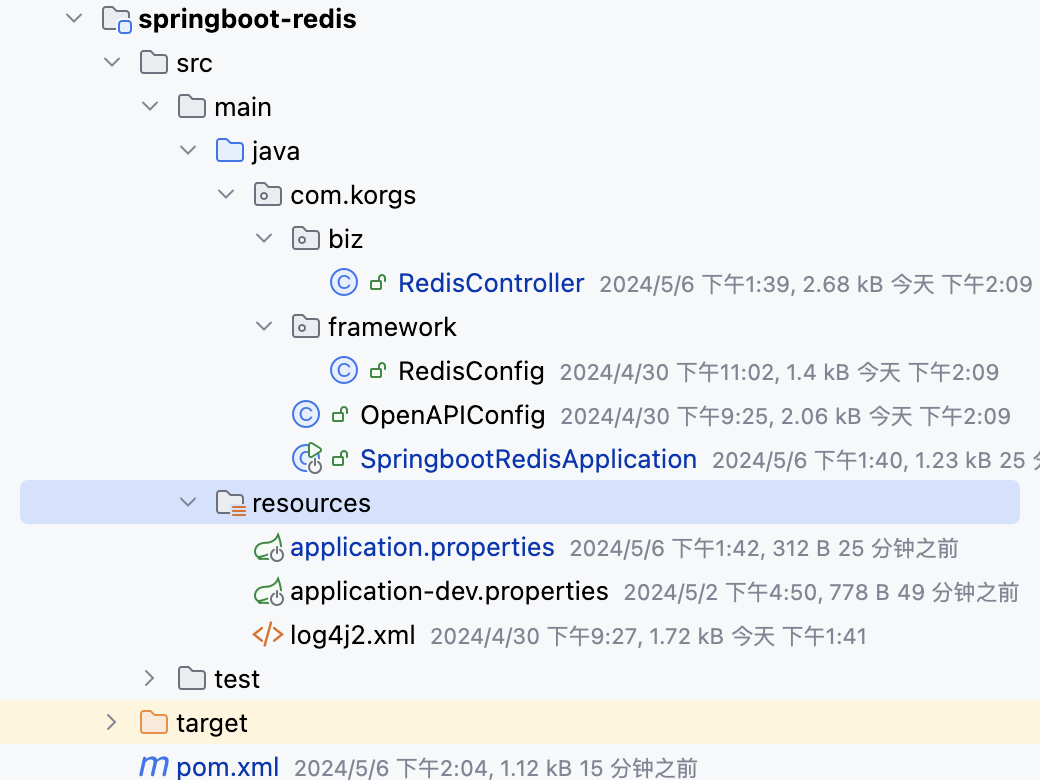Click the SpringbootRedisApplication run class icon
Image resolution: width=1040 pixels, height=780 pixels.
[306, 458]
